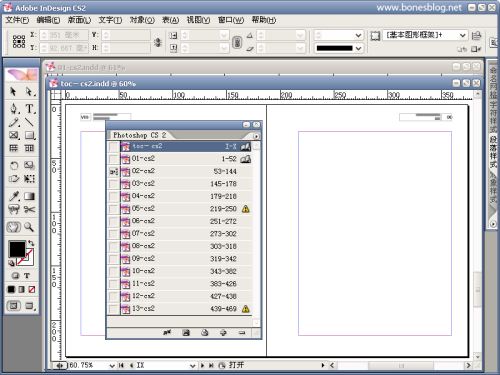Screen dimensions: 500x375
Task: Open the 对象(O) menu
Action: [142, 20]
